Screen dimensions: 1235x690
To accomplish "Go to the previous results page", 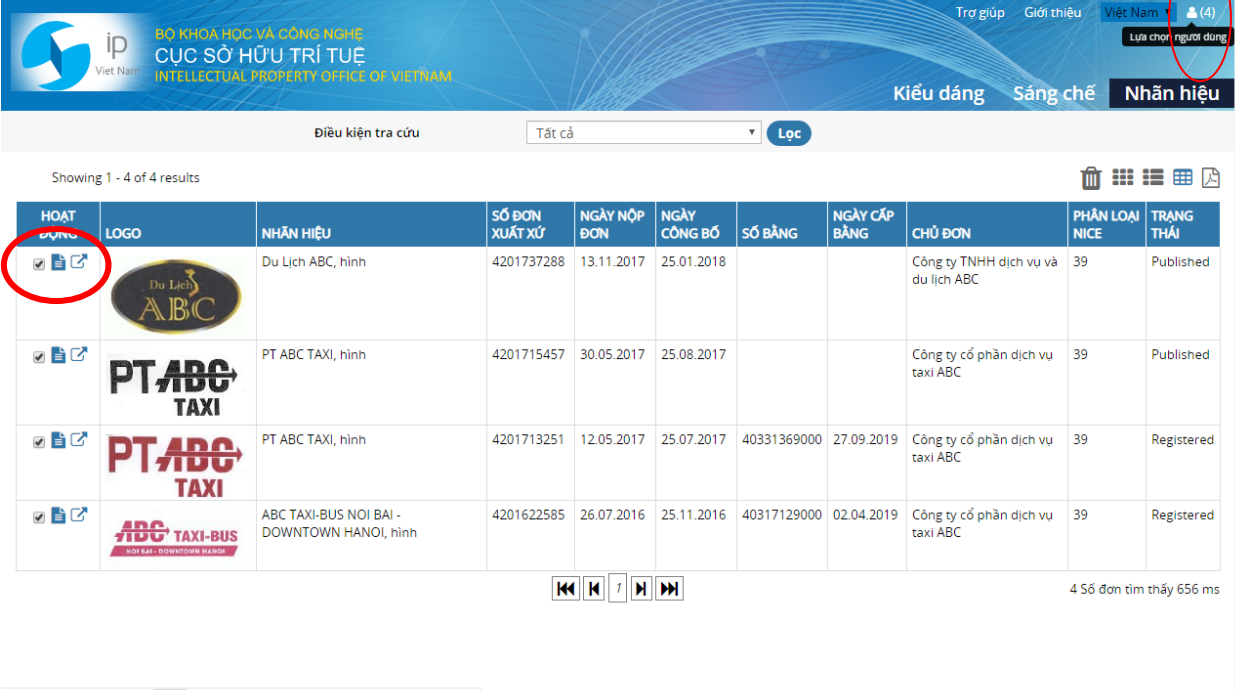I will (594, 589).
